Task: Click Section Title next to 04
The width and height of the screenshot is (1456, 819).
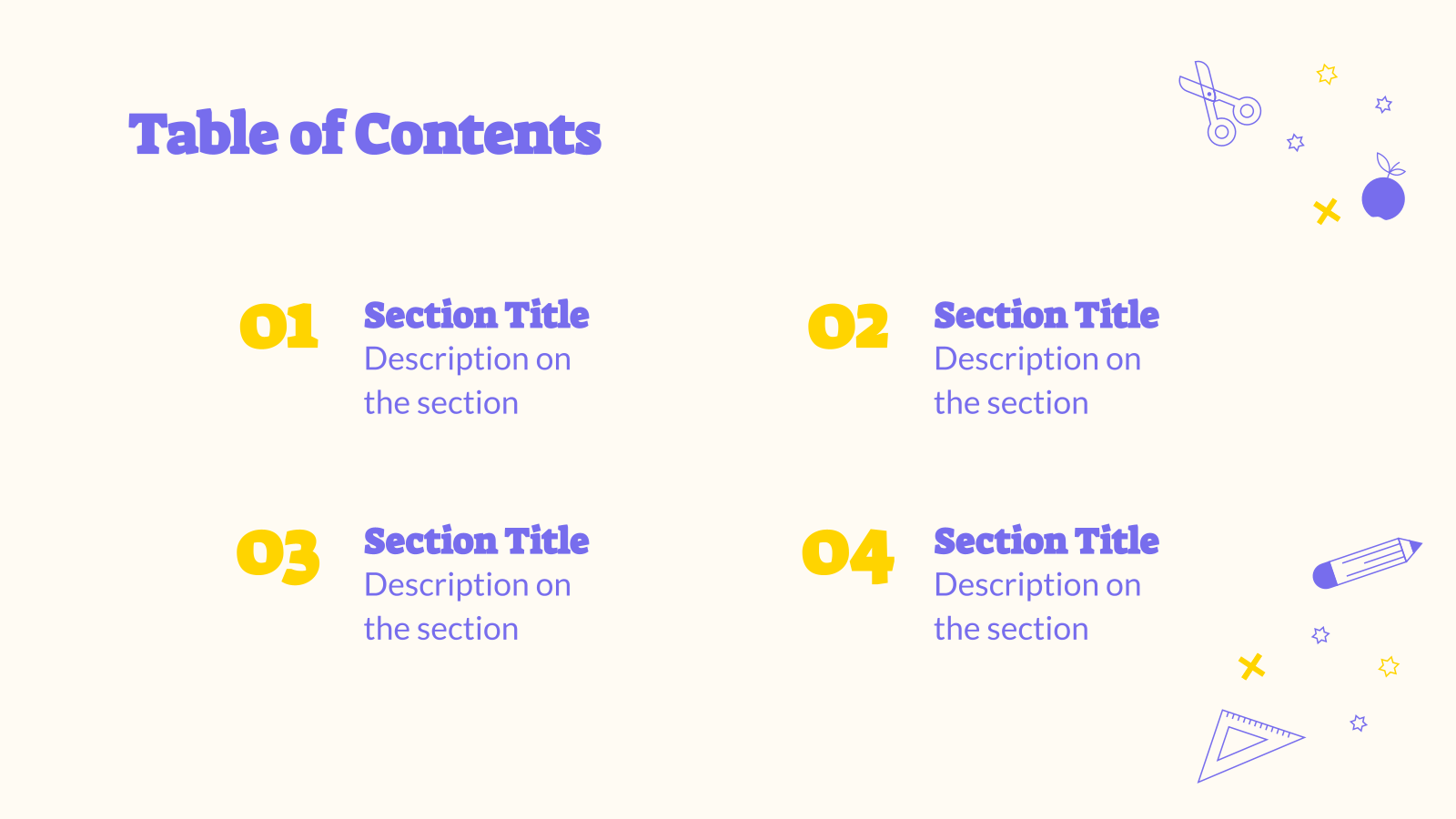Action: [x=1046, y=541]
